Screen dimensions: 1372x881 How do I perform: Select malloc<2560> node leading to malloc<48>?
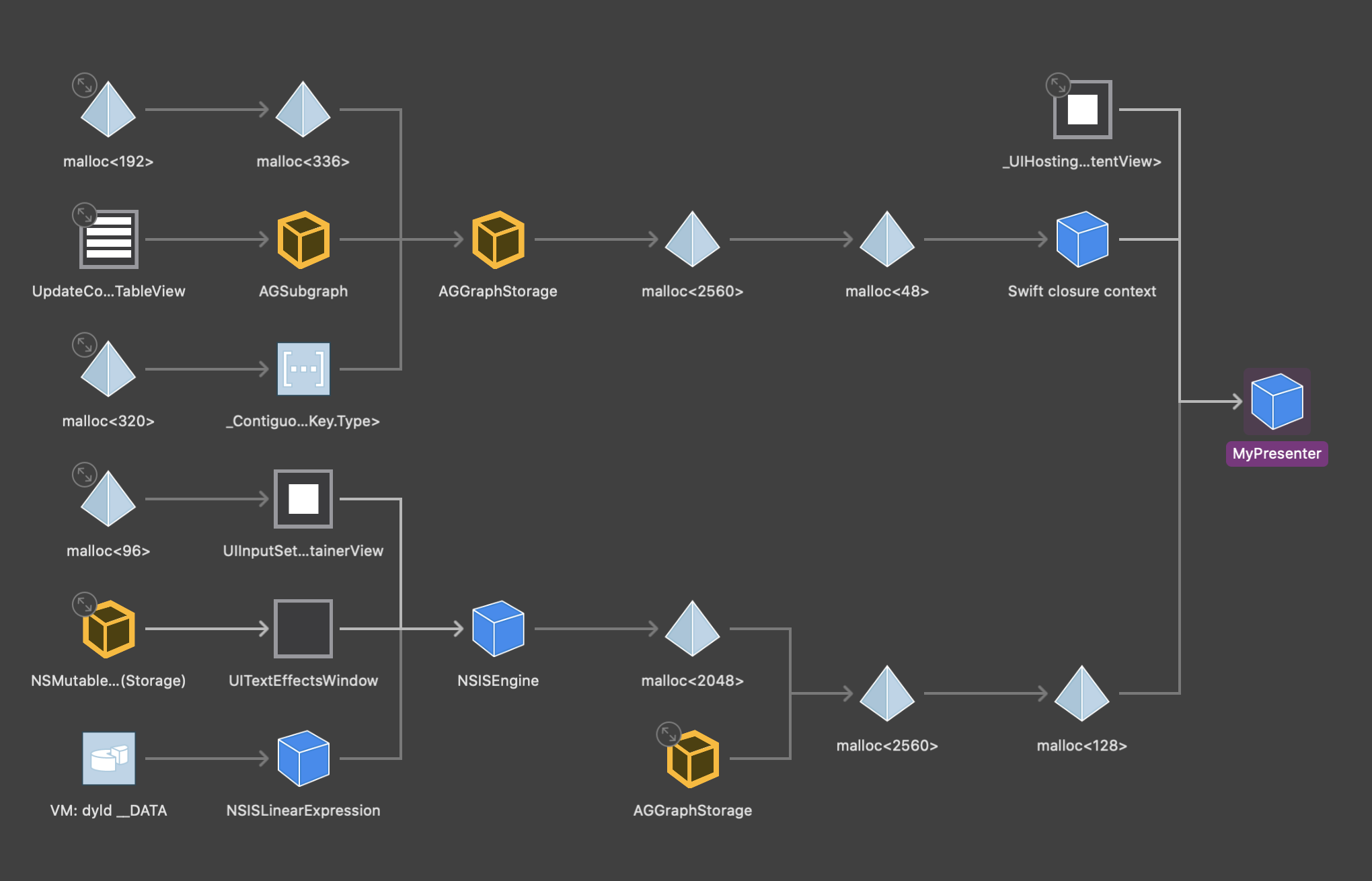(693, 239)
